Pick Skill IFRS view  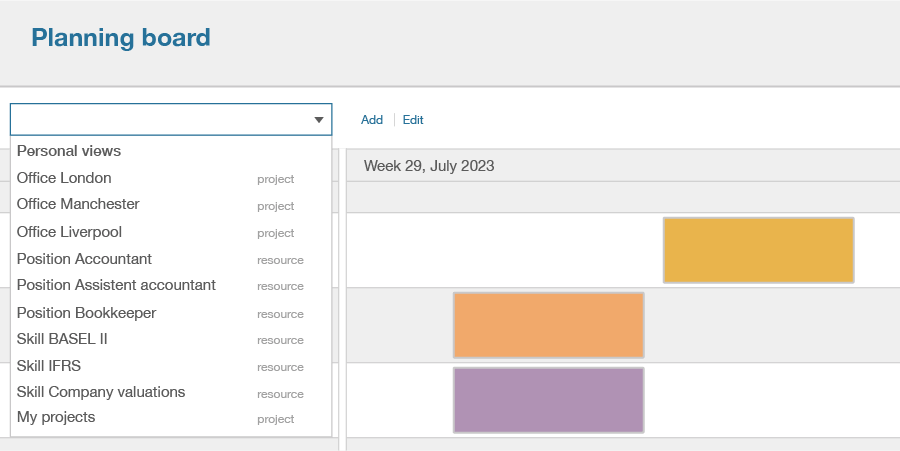pos(171,366)
